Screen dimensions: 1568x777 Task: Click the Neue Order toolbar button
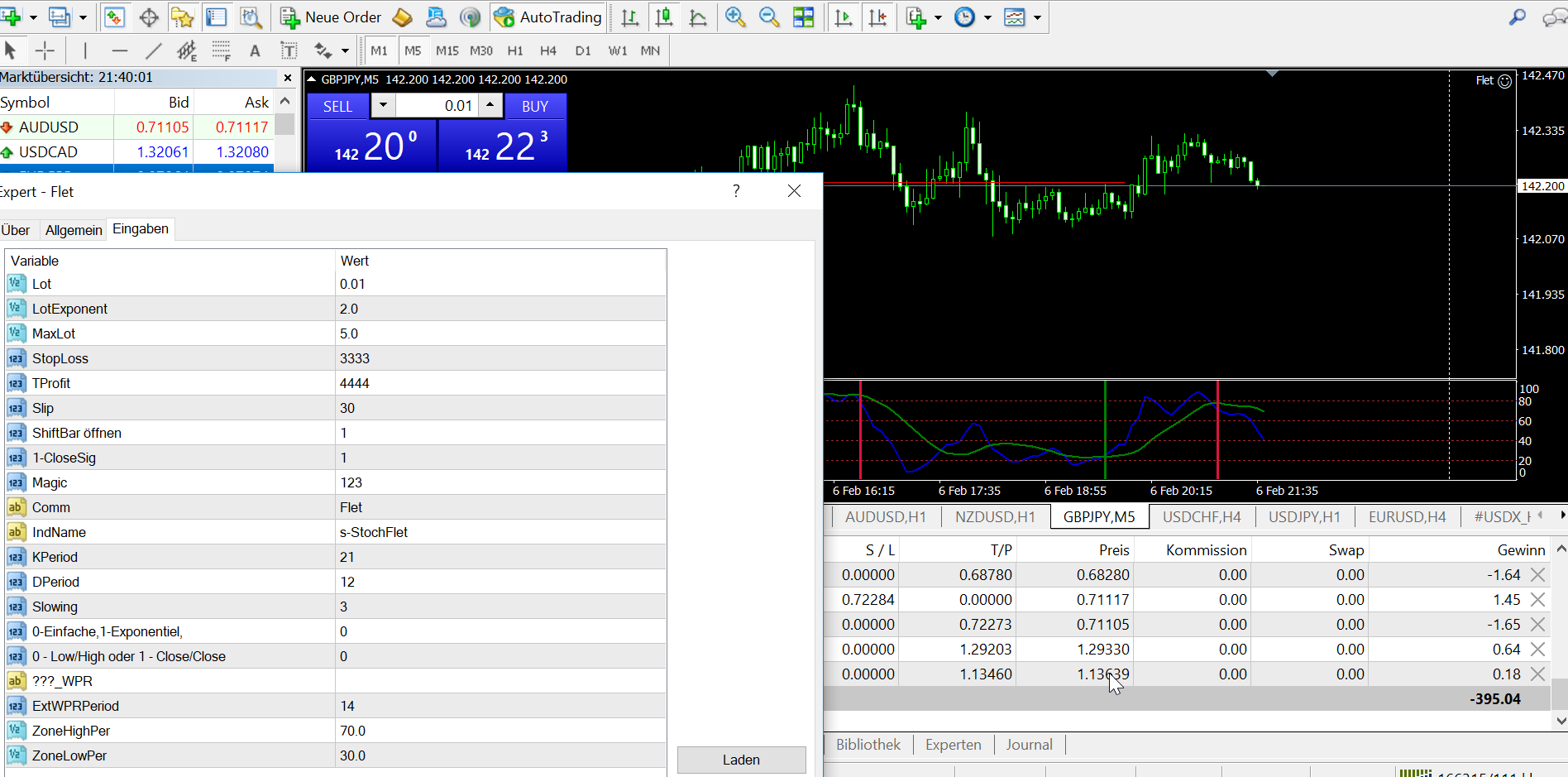331,17
